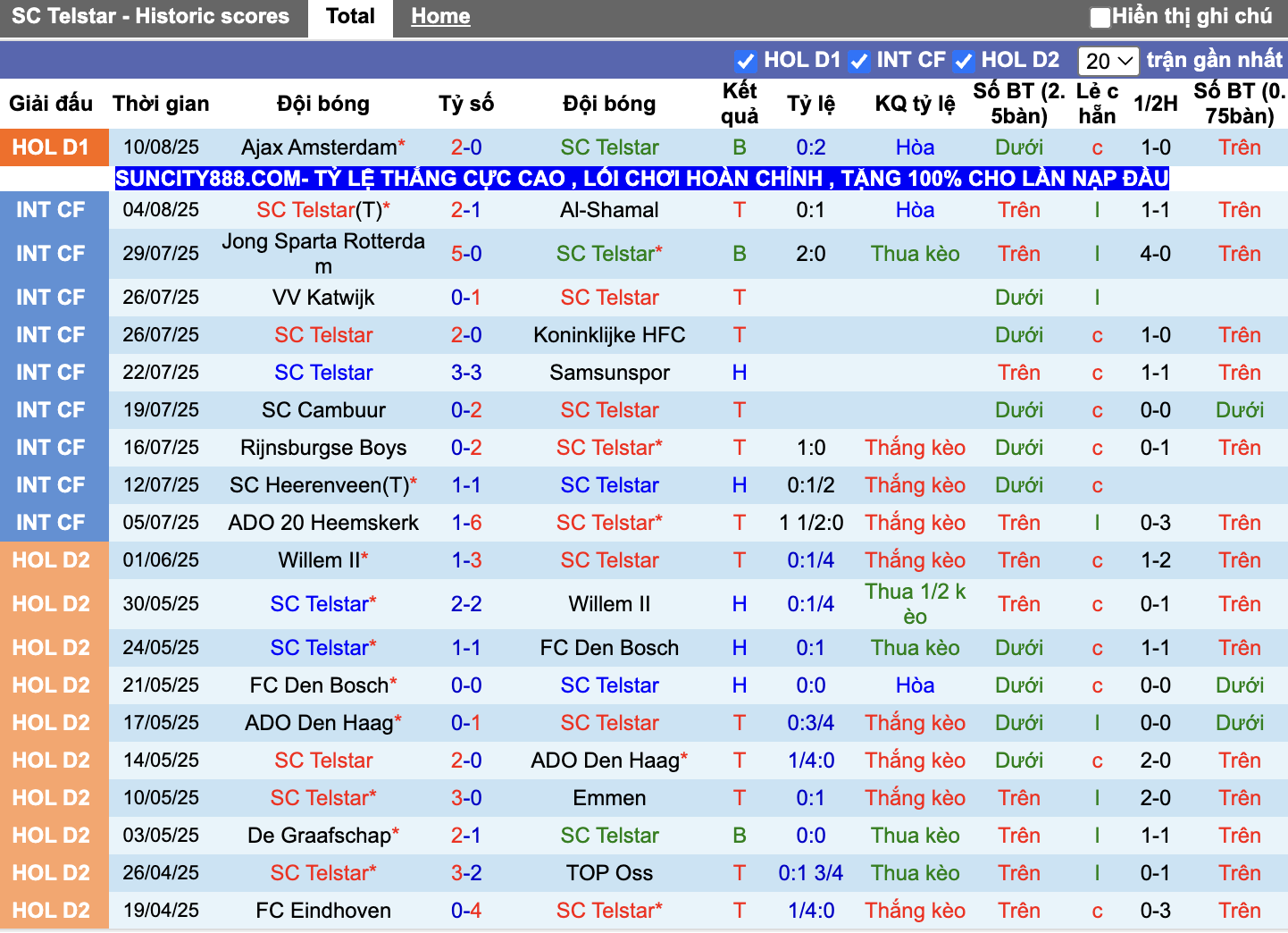The width and height of the screenshot is (1288, 933).
Task: Click Koninklijke HFC team name
Action: tap(609, 335)
